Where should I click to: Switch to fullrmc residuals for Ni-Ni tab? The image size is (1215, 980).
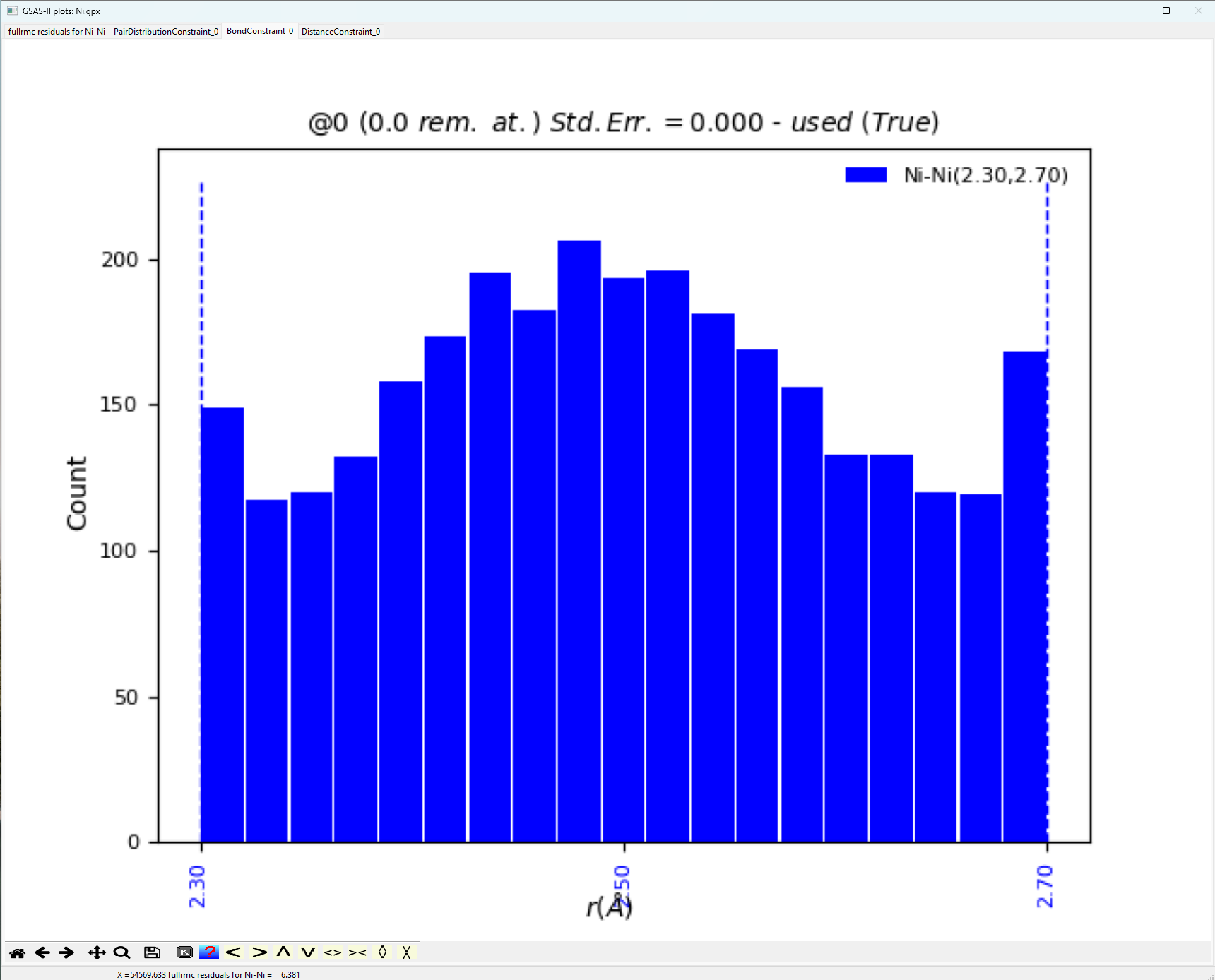[57, 32]
